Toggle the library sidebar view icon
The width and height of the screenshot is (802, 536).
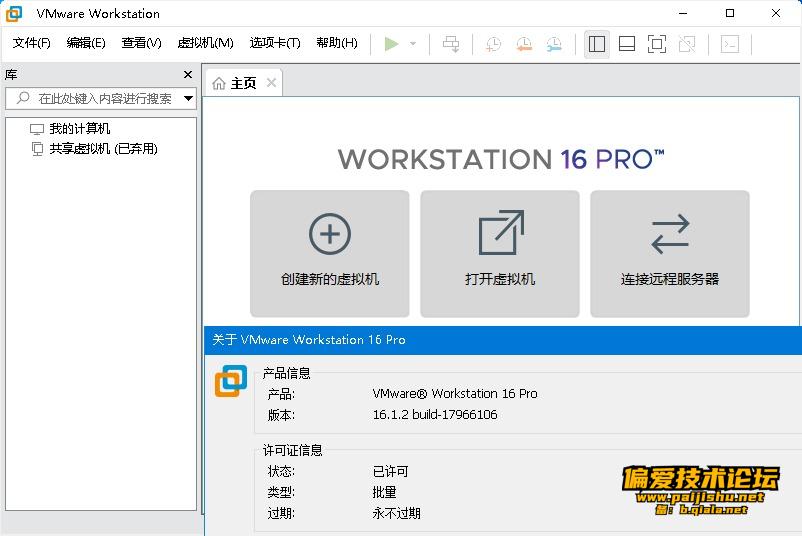[597, 44]
